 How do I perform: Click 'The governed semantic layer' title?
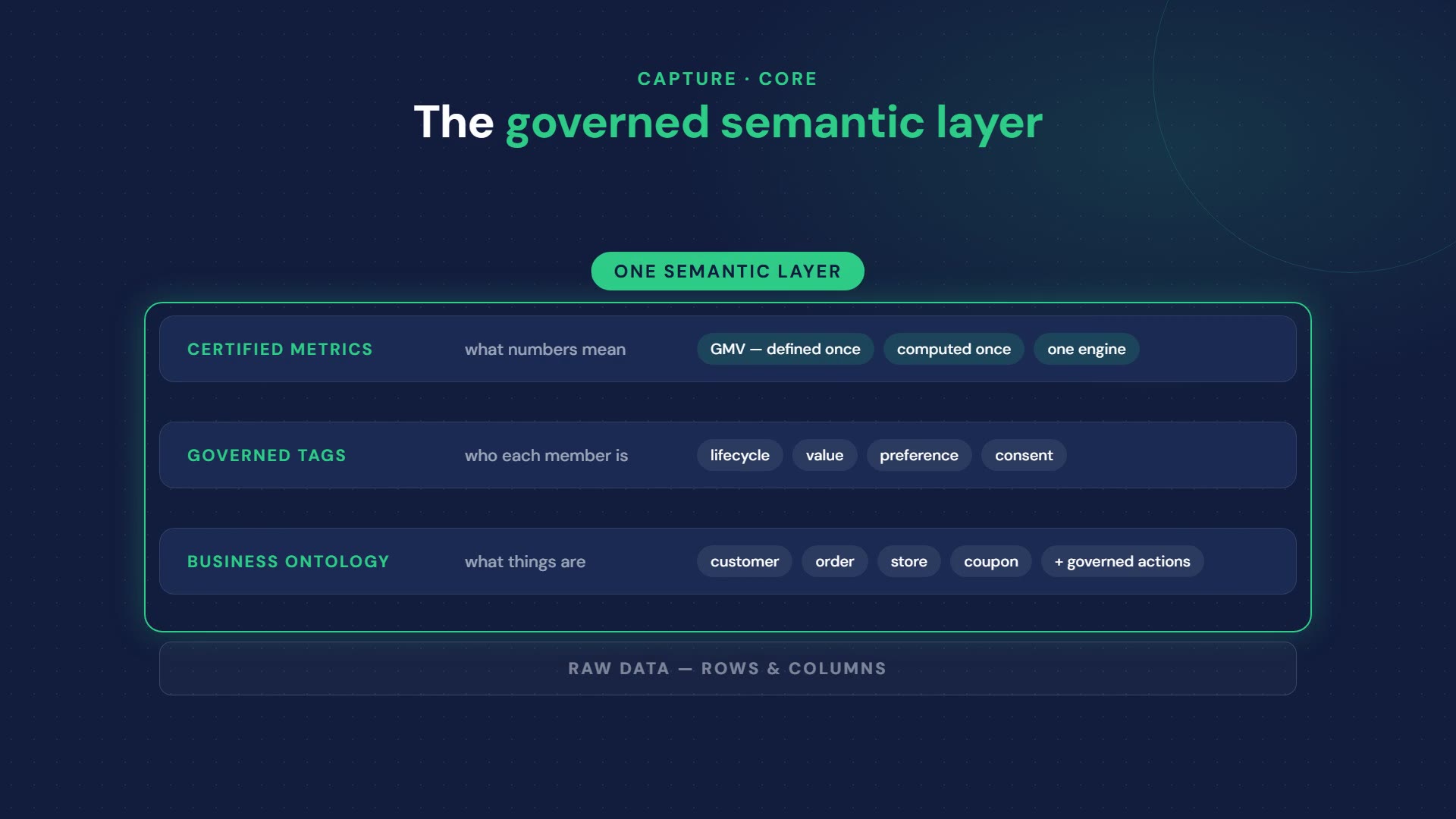point(728,122)
